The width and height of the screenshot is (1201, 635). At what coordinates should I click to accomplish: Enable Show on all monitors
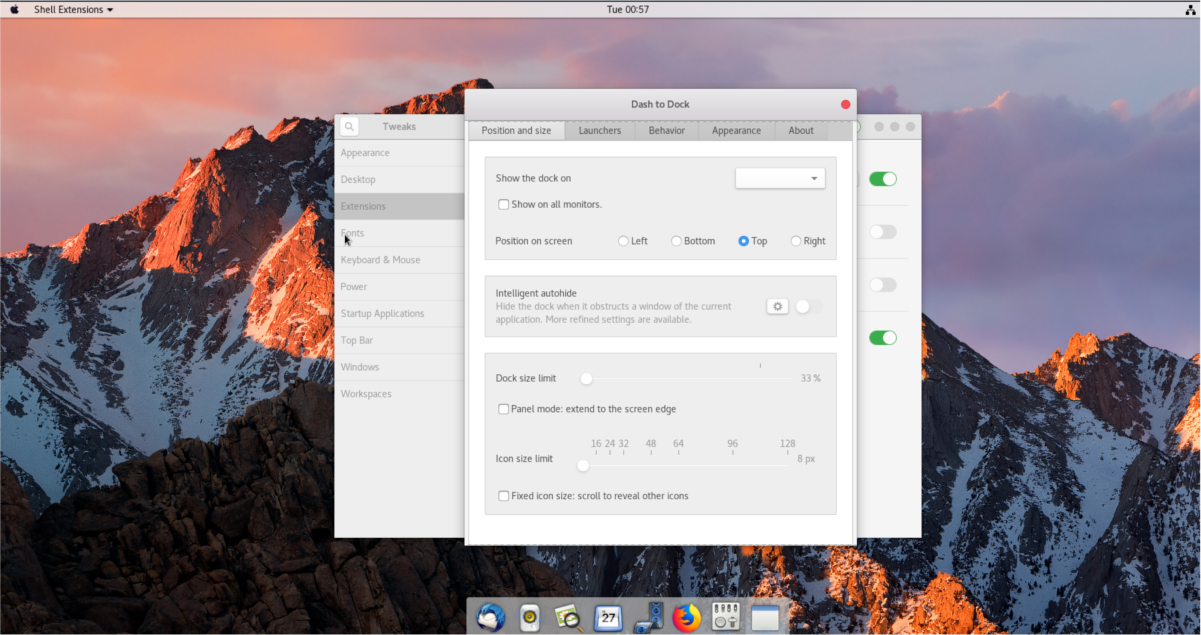pyautogui.click(x=504, y=203)
